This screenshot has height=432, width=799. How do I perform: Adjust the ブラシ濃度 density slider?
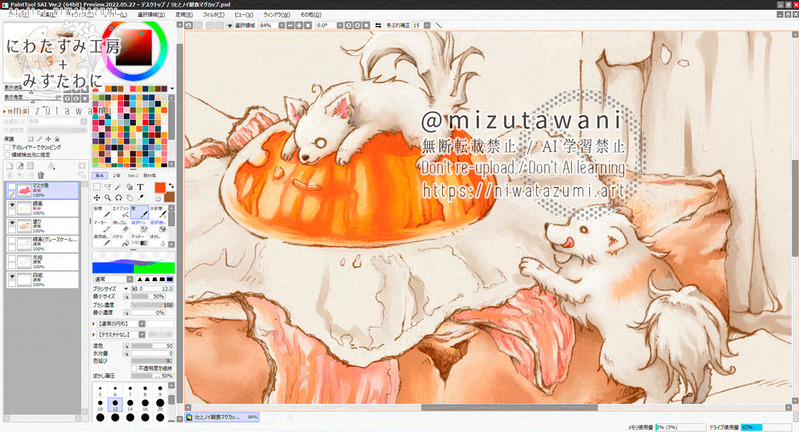click(152, 305)
